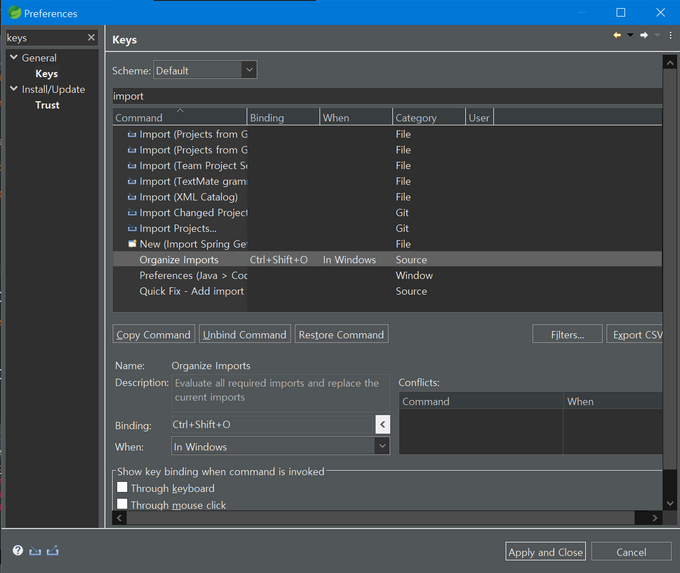Open the help icon at bottom left

[18, 550]
